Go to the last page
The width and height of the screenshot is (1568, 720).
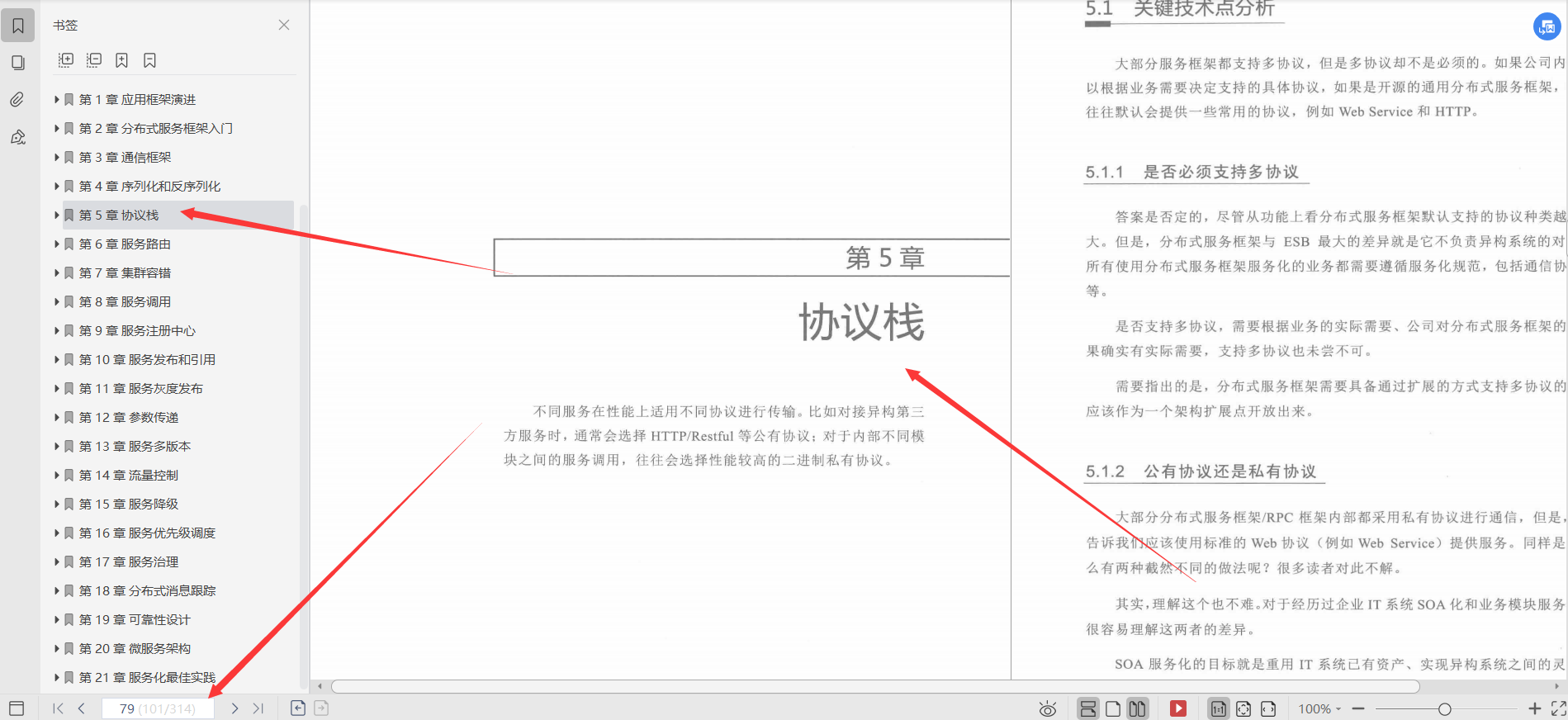[258, 708]
